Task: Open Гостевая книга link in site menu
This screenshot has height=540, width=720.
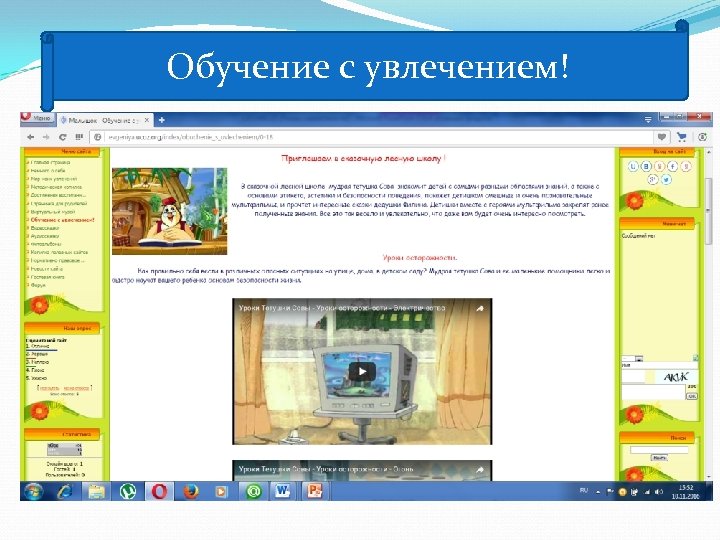Action: click(x=47, y=277)
